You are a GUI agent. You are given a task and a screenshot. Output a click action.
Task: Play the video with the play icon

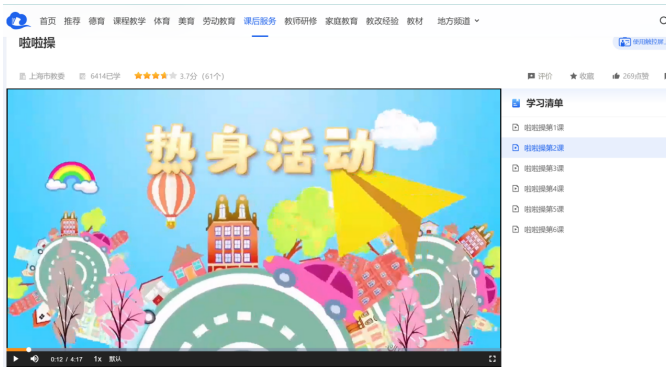pyautogui.click(x=16, y=359)
